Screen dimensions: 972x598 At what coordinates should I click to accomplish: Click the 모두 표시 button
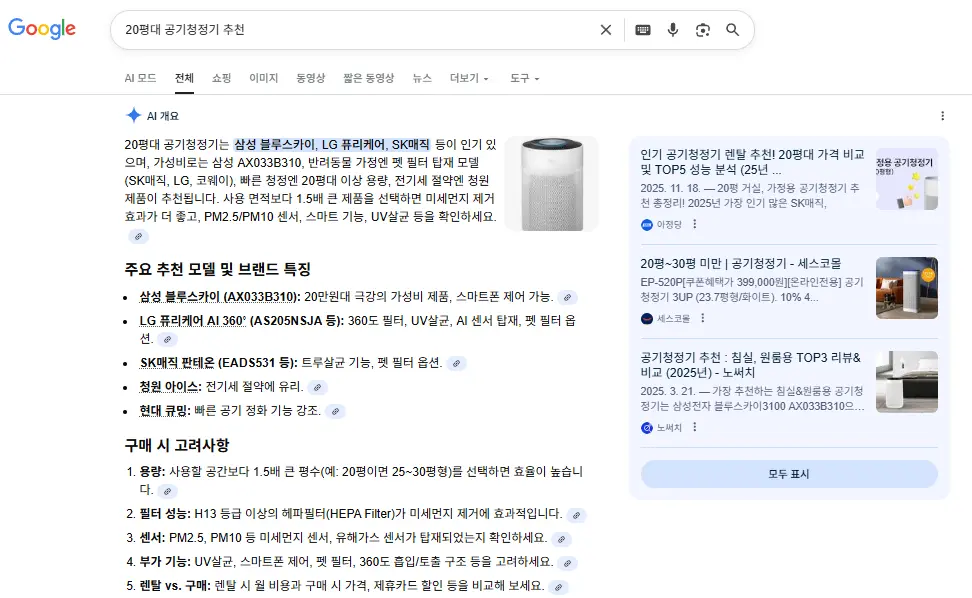(x=789, y=474)
